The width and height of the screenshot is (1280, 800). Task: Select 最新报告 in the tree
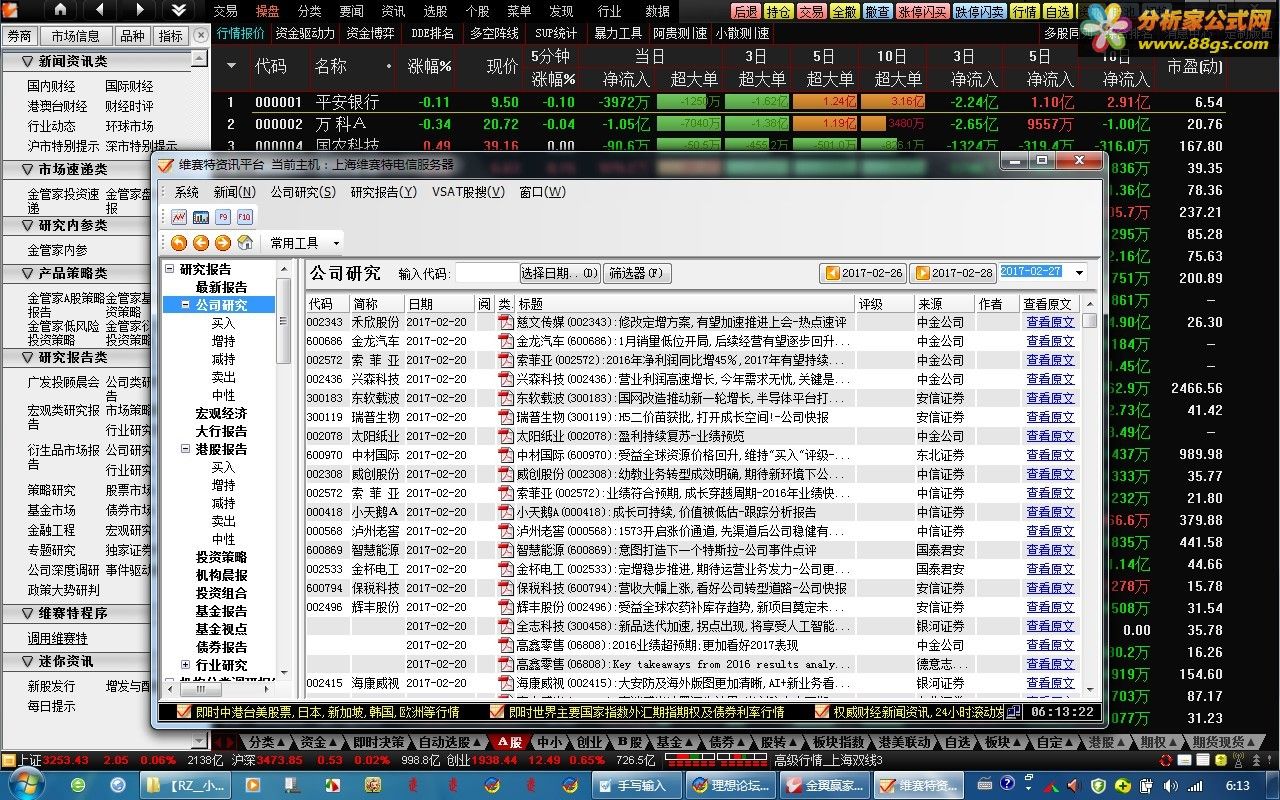click(x=221, y=287)
